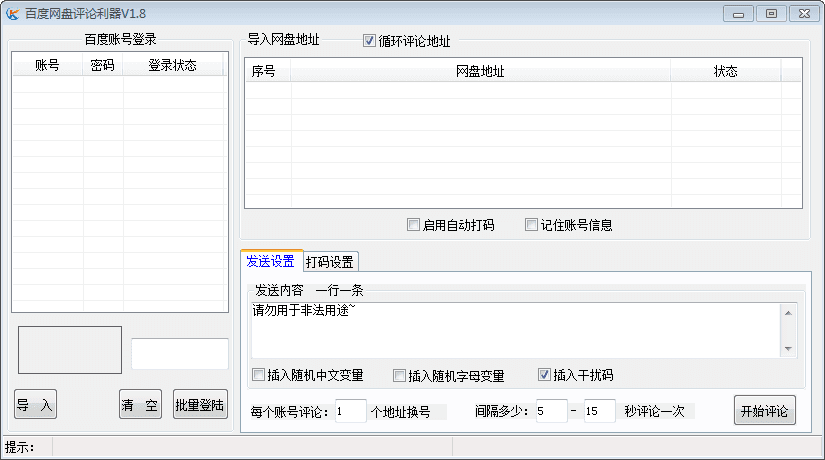Toggle 插入随机中文变量 checkbox

point(259,375)
